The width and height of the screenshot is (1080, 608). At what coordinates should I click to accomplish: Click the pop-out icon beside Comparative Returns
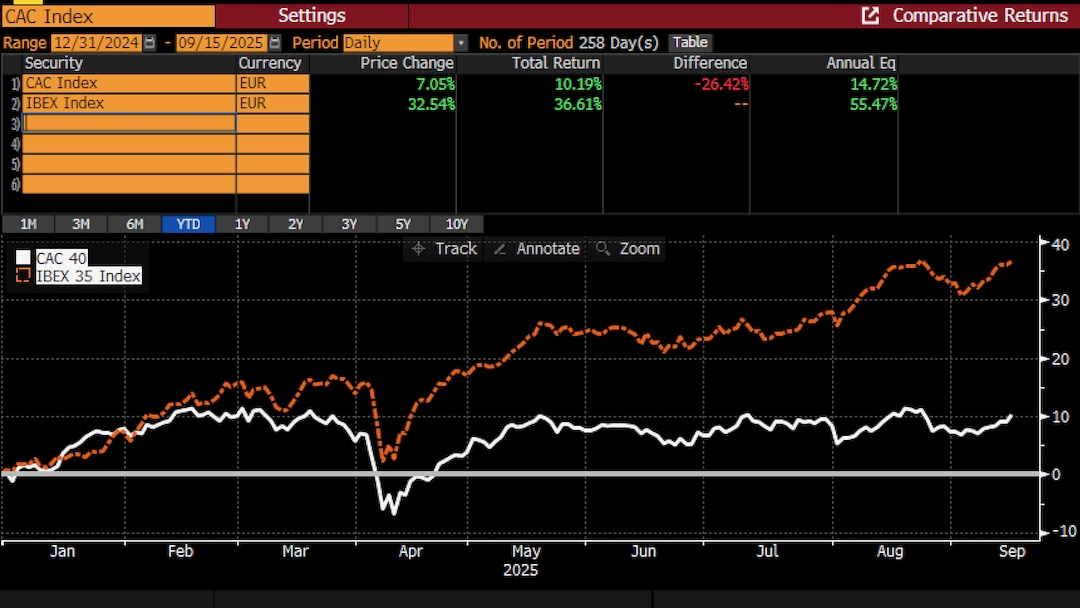(870, 15)
